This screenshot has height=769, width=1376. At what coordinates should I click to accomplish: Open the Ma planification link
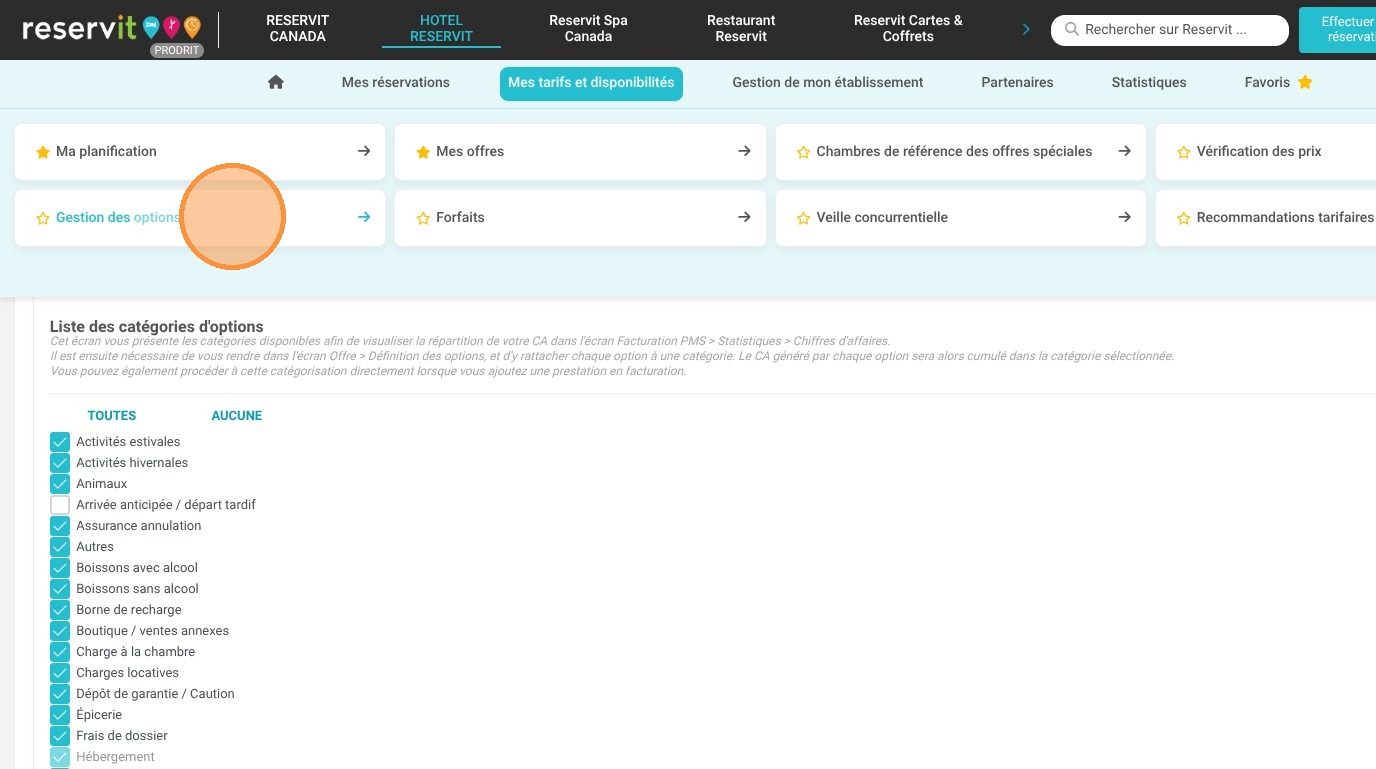coord(106,152)
